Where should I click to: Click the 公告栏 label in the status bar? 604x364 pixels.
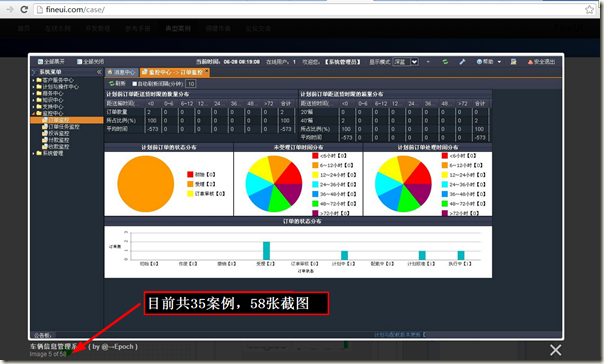coord(42,335)
